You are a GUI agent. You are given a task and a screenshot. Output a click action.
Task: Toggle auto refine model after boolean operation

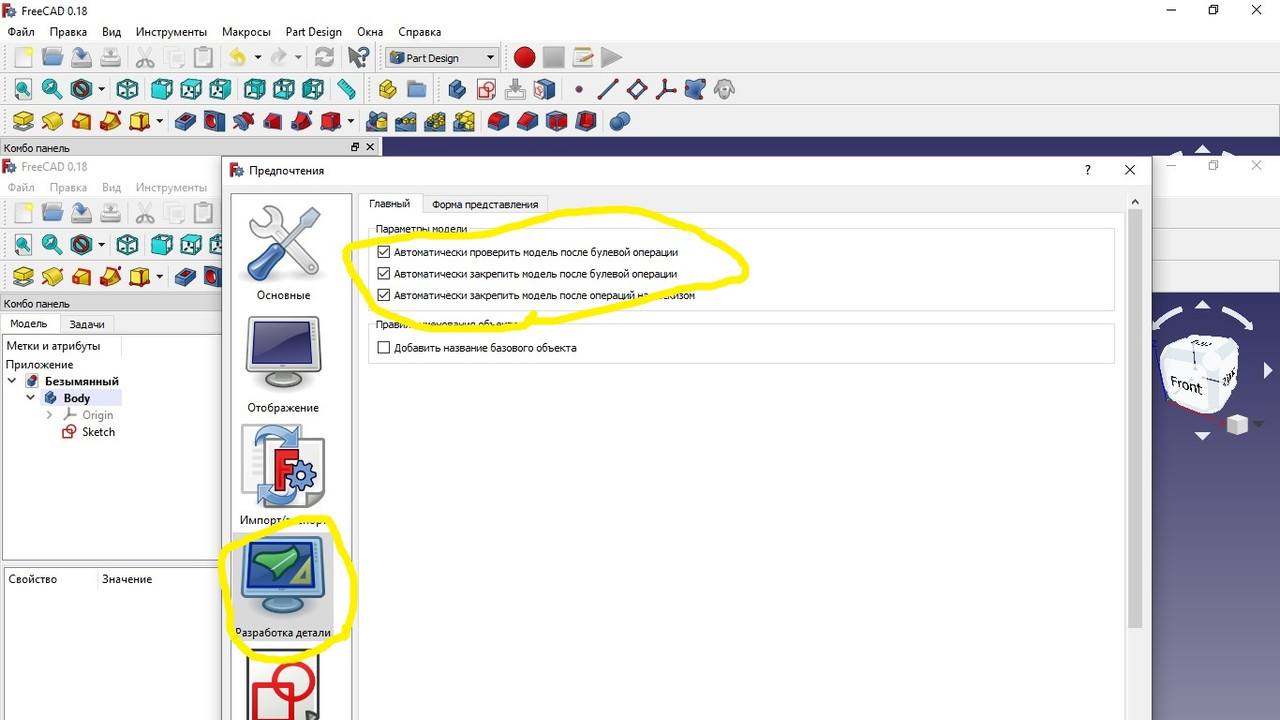(x=384, y=273)
